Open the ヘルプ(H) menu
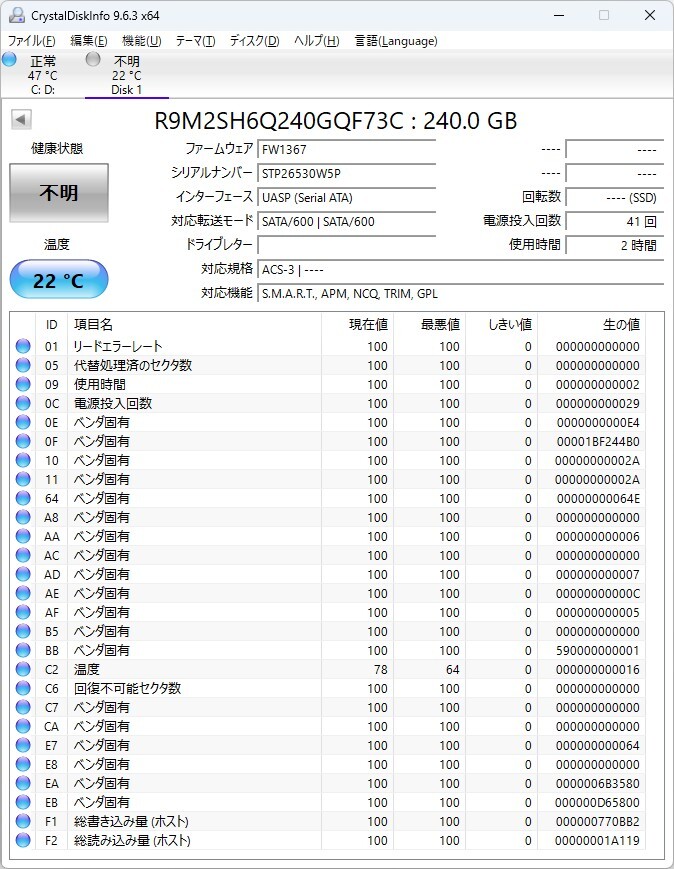The width and height of the screenshot is (674, 869). [316, 41]
